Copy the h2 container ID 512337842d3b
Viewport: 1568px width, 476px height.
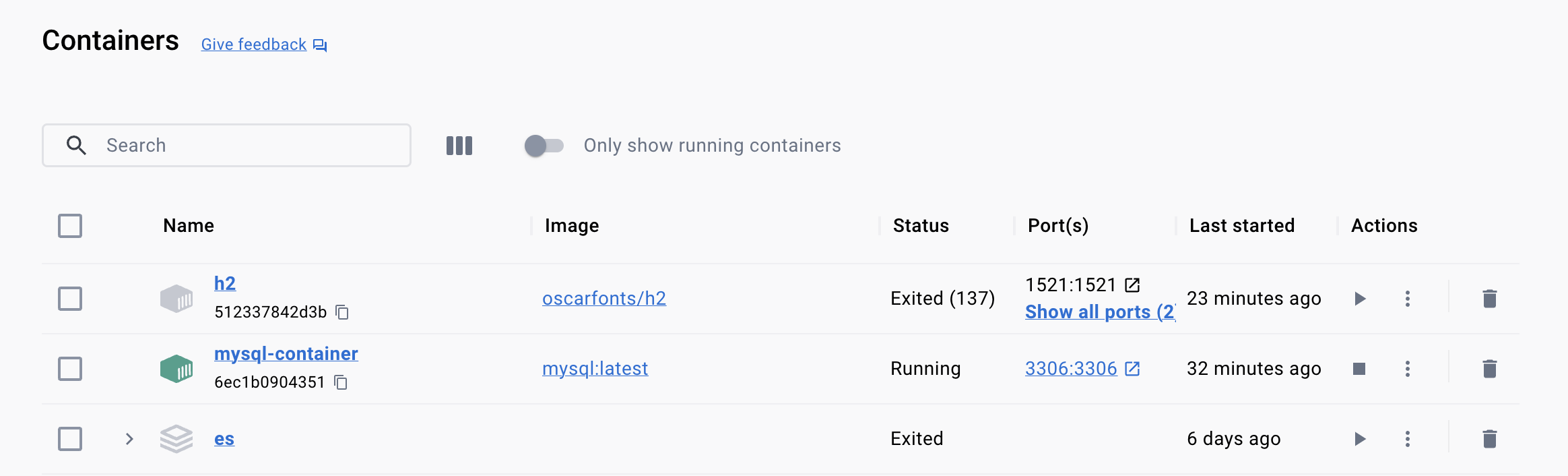(342, 312)
